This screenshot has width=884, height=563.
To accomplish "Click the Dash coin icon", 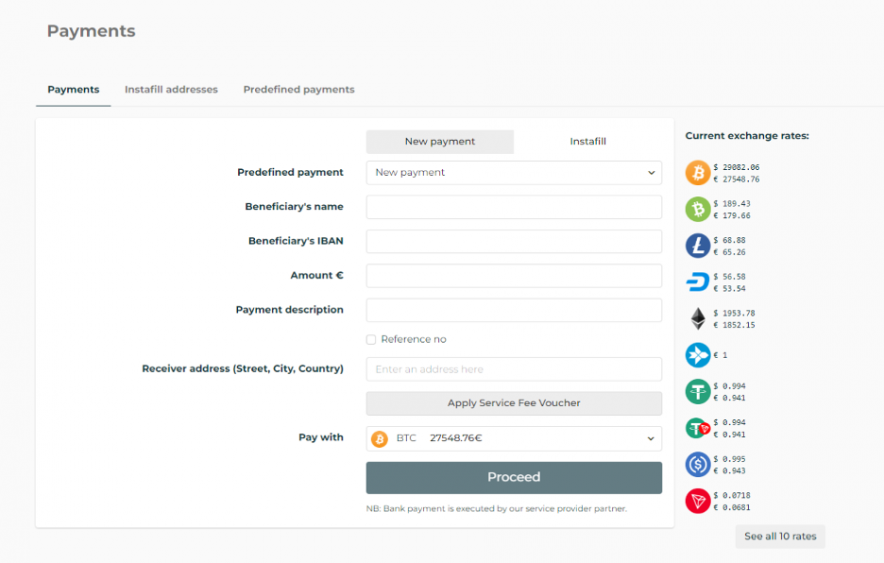I will [697, 282].
